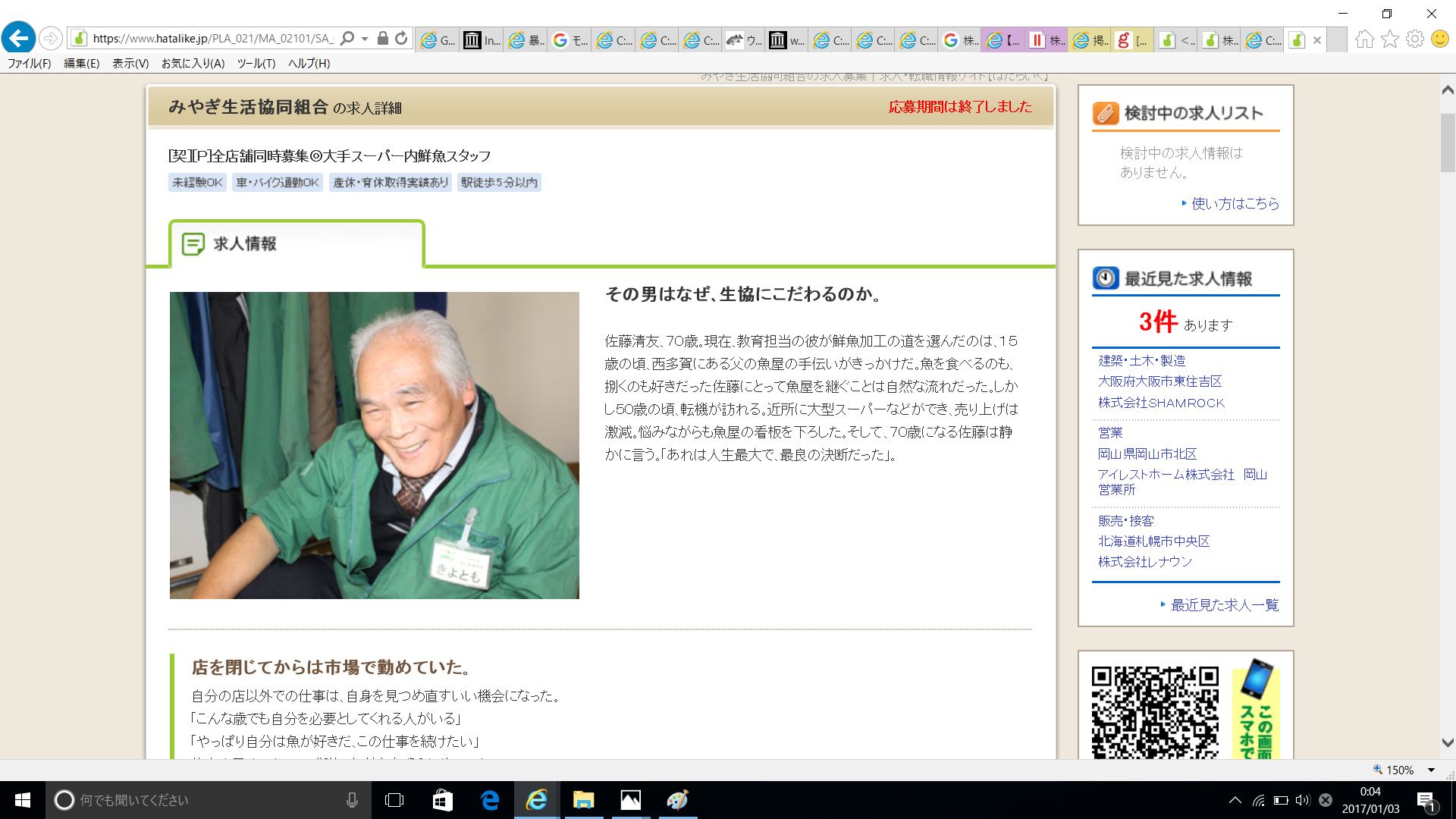The height and width of the screenshot is (819, 1456).
Task: Open the Task View icon
Action: coord(394,800)
